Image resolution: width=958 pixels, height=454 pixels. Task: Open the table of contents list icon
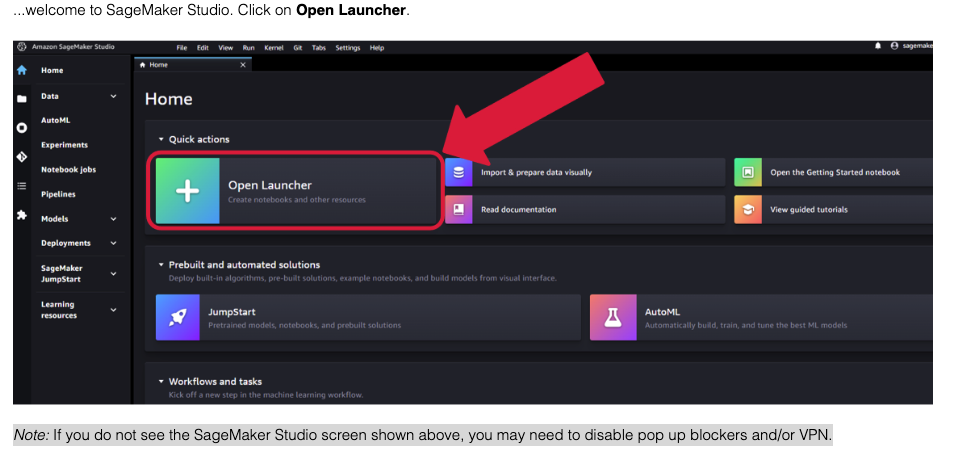coord(21,186)
